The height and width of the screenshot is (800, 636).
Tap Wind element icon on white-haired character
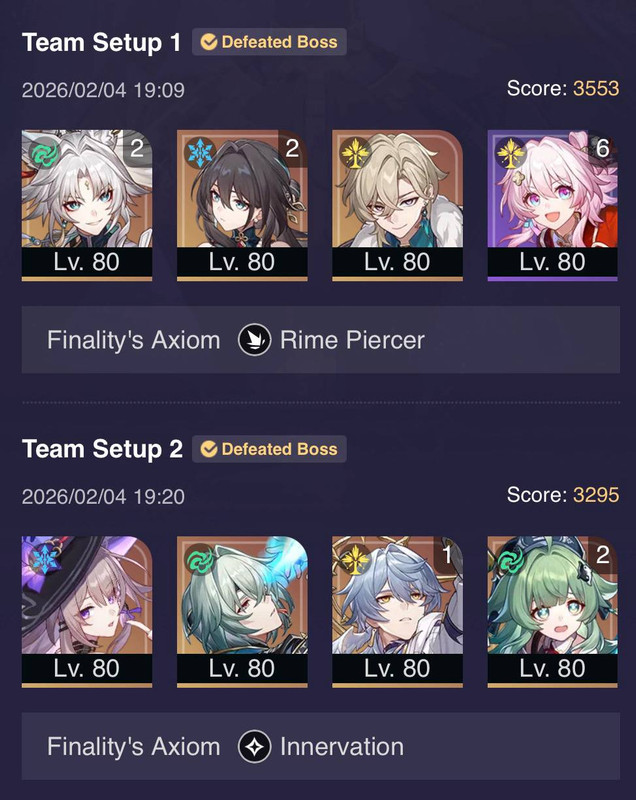(x=44, y=153)
